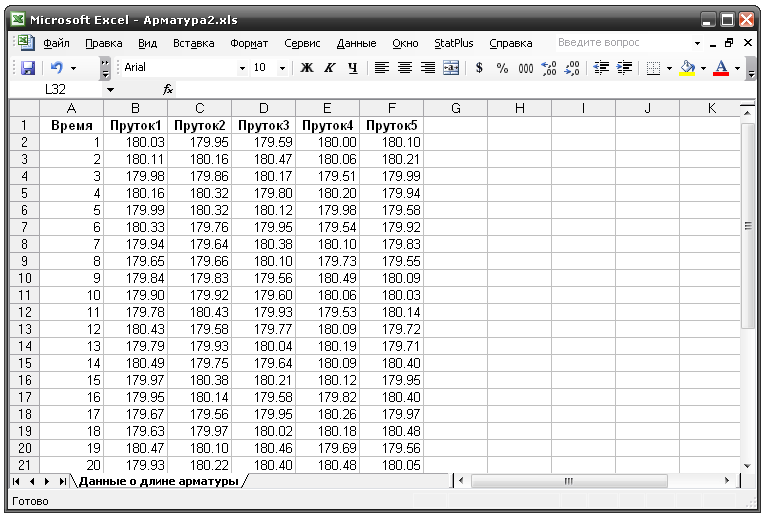Click the horizontal scrollbar thumb

click(x=569, y=481)
